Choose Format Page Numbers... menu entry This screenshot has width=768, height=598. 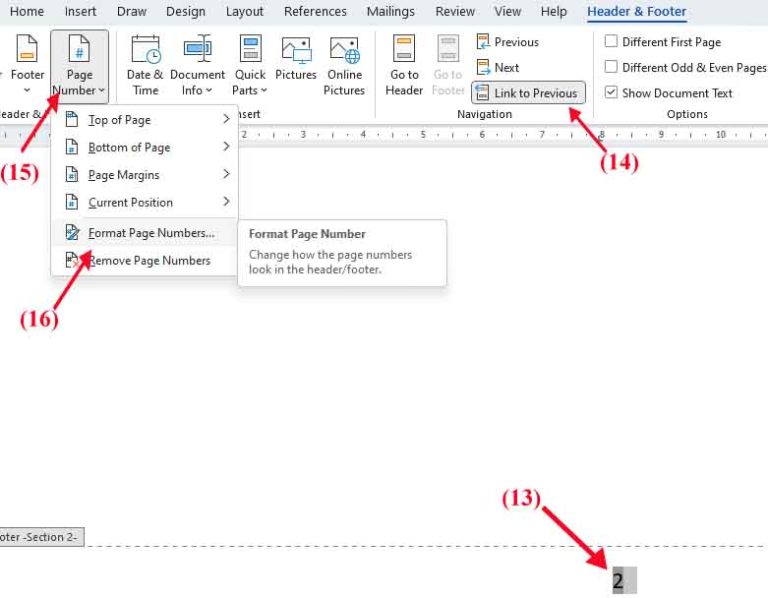144,233
